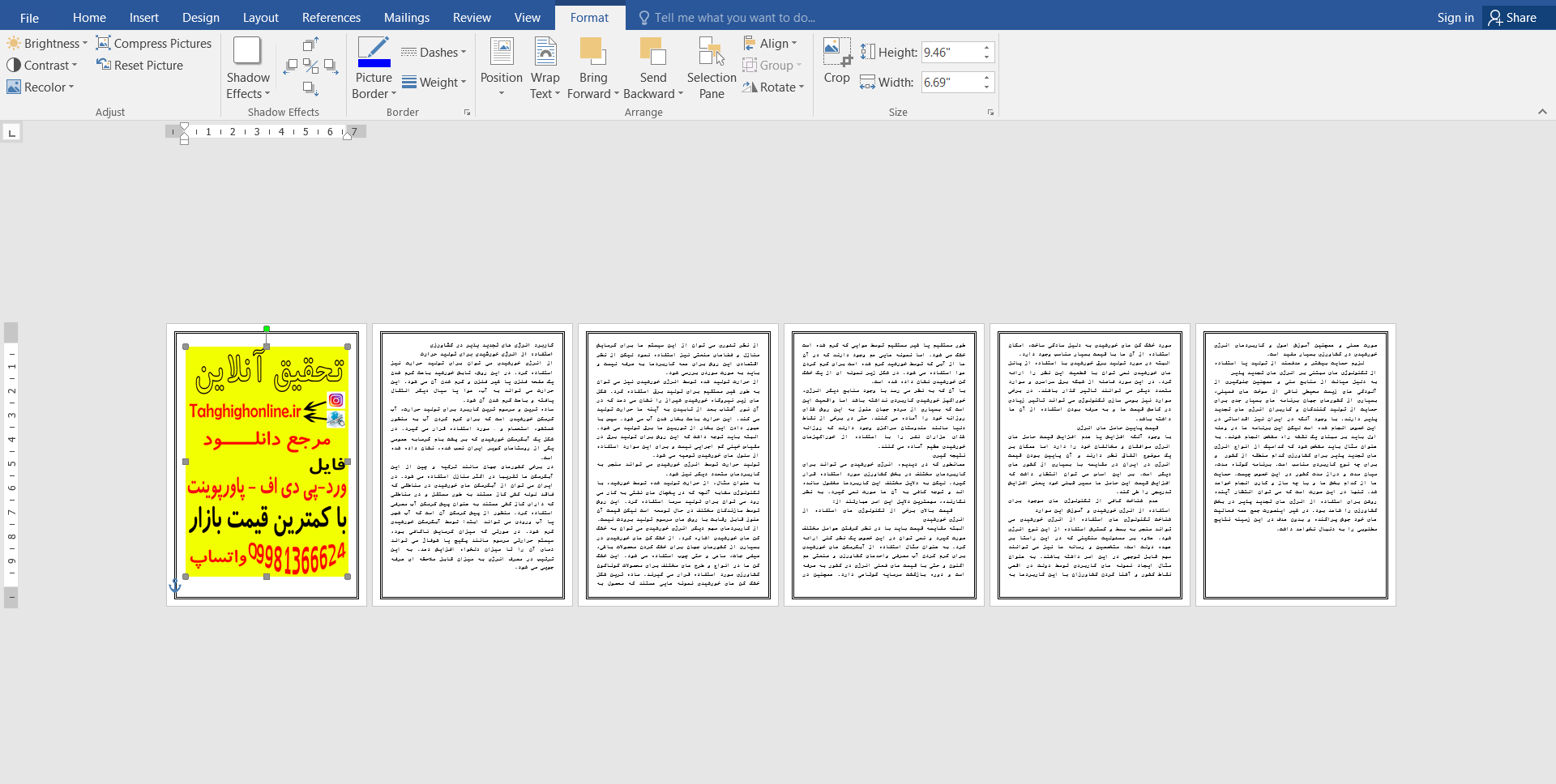Switch to the Design tab
Image resolution: width=1556 pixels, height=784 pixels.
[x=201, y=18]
